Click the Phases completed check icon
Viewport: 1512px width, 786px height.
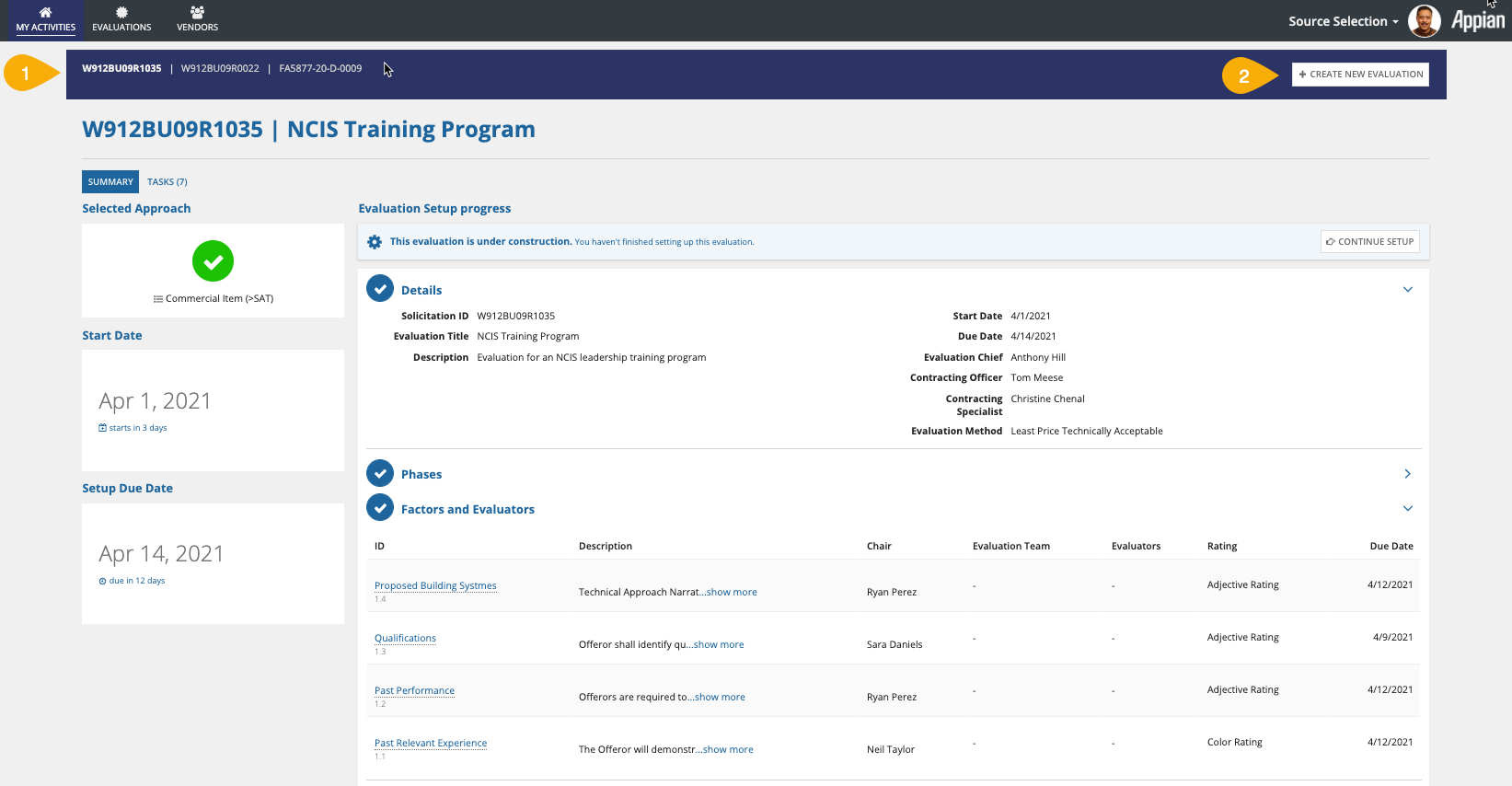pyautogui.click(x=380, y=473)
